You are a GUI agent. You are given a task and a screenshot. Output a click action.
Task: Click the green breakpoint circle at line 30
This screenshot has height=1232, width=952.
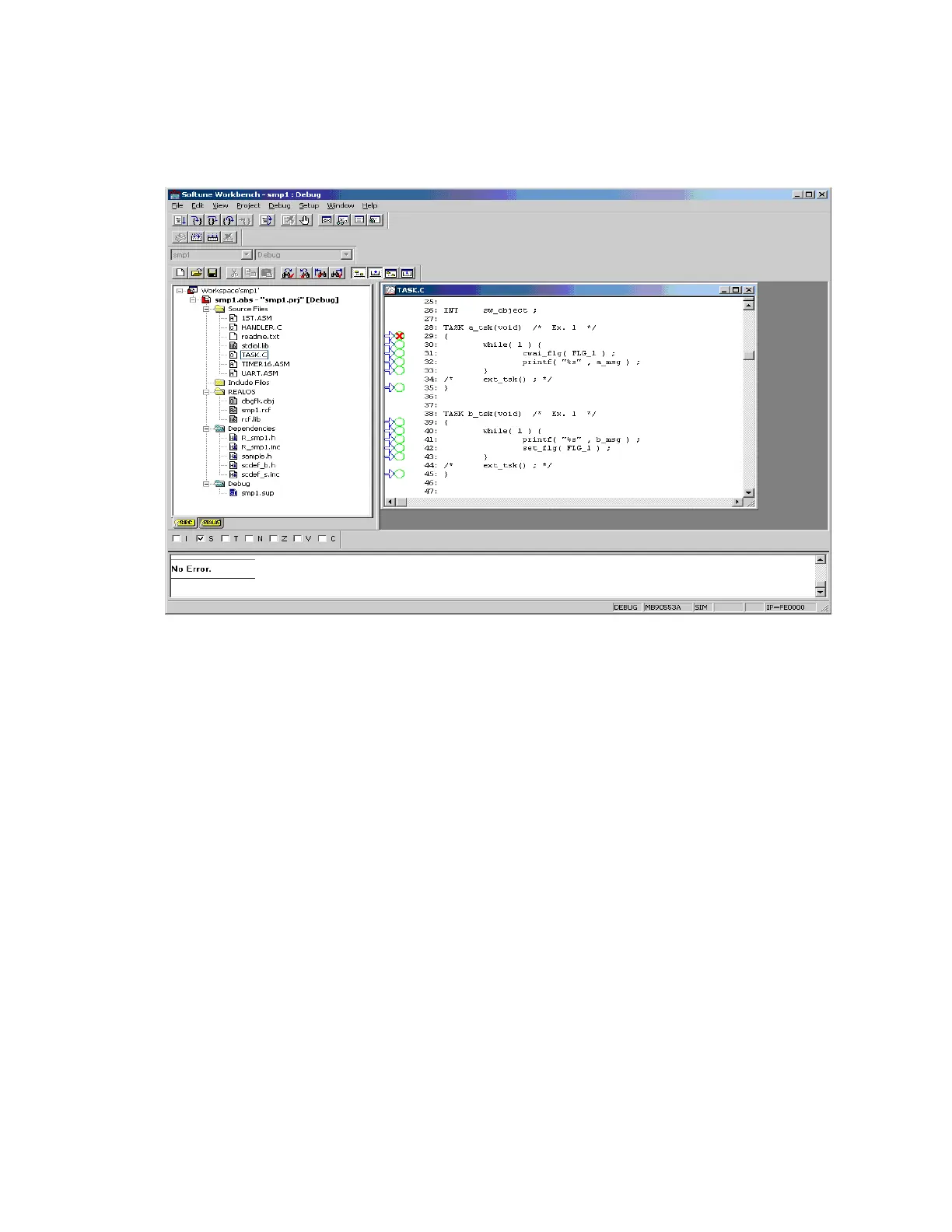400,345
